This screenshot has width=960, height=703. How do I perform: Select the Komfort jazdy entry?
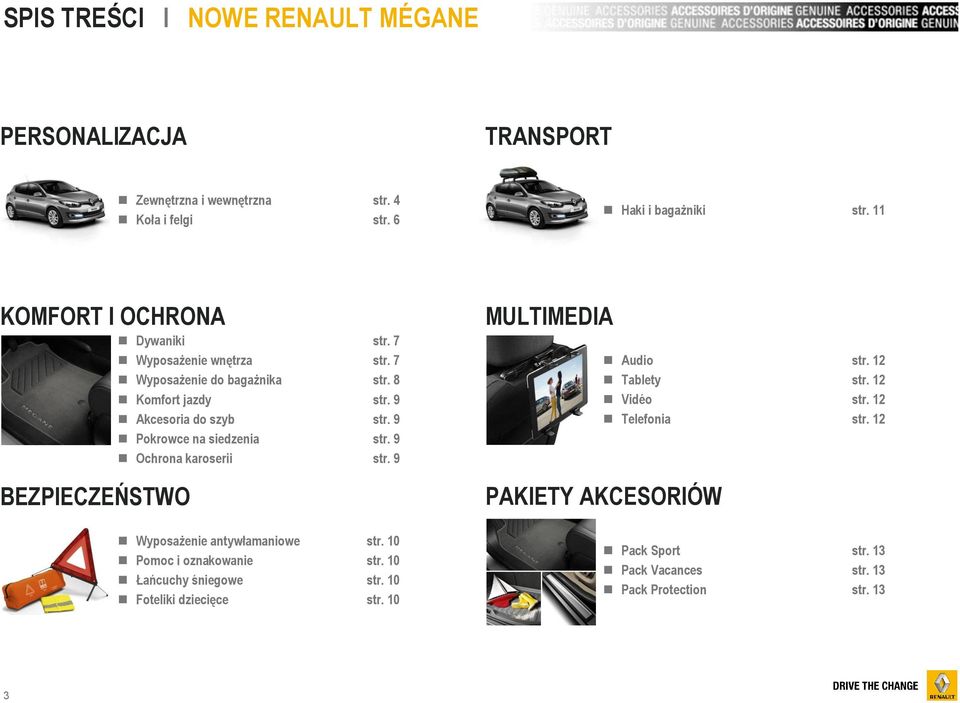coord(173,400)
